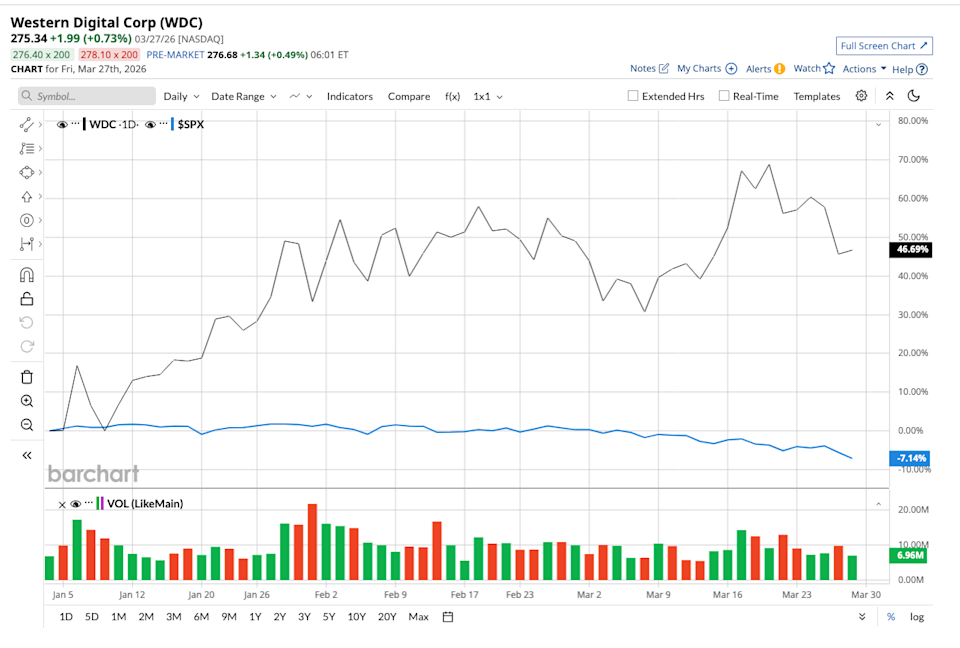Switch to dark mode moon icon
Image resolution: width=960 pixels, height=648 pixels.
click(x=913, y=96)
